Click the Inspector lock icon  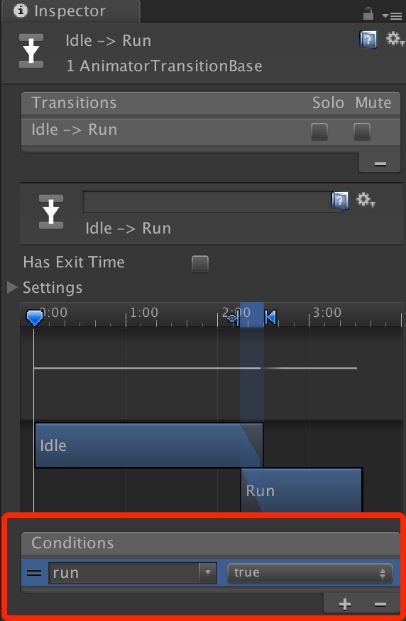pos(368,15)
